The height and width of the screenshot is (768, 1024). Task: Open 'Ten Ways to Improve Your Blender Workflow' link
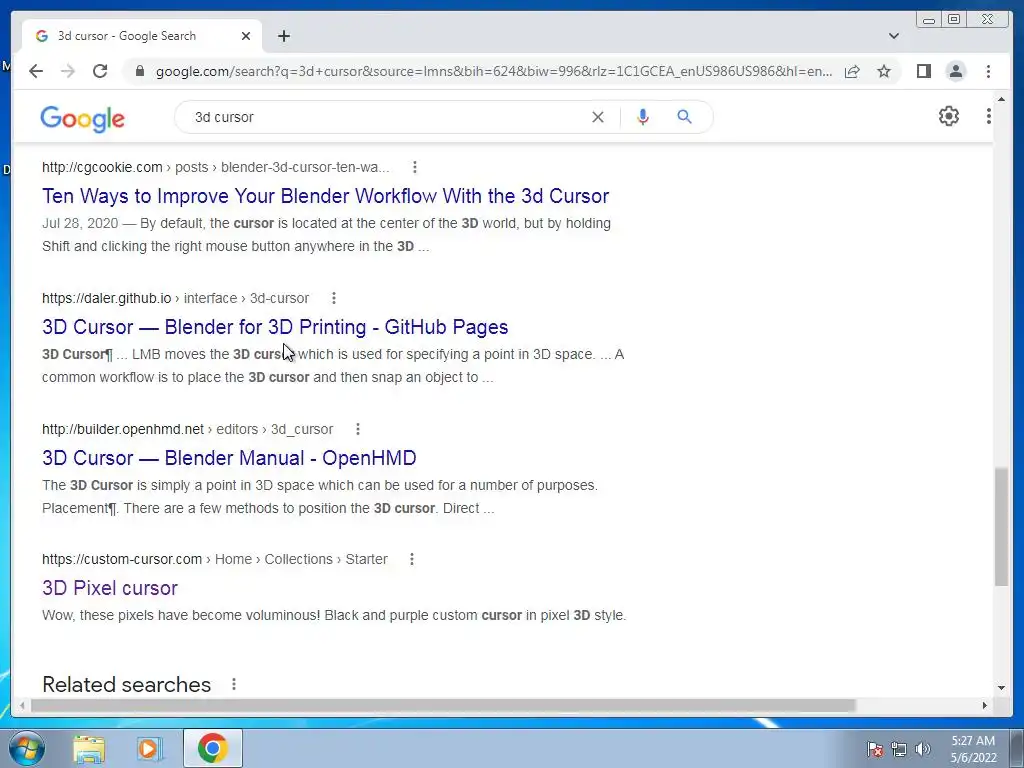pyautogui.click(x=325, y=196)
